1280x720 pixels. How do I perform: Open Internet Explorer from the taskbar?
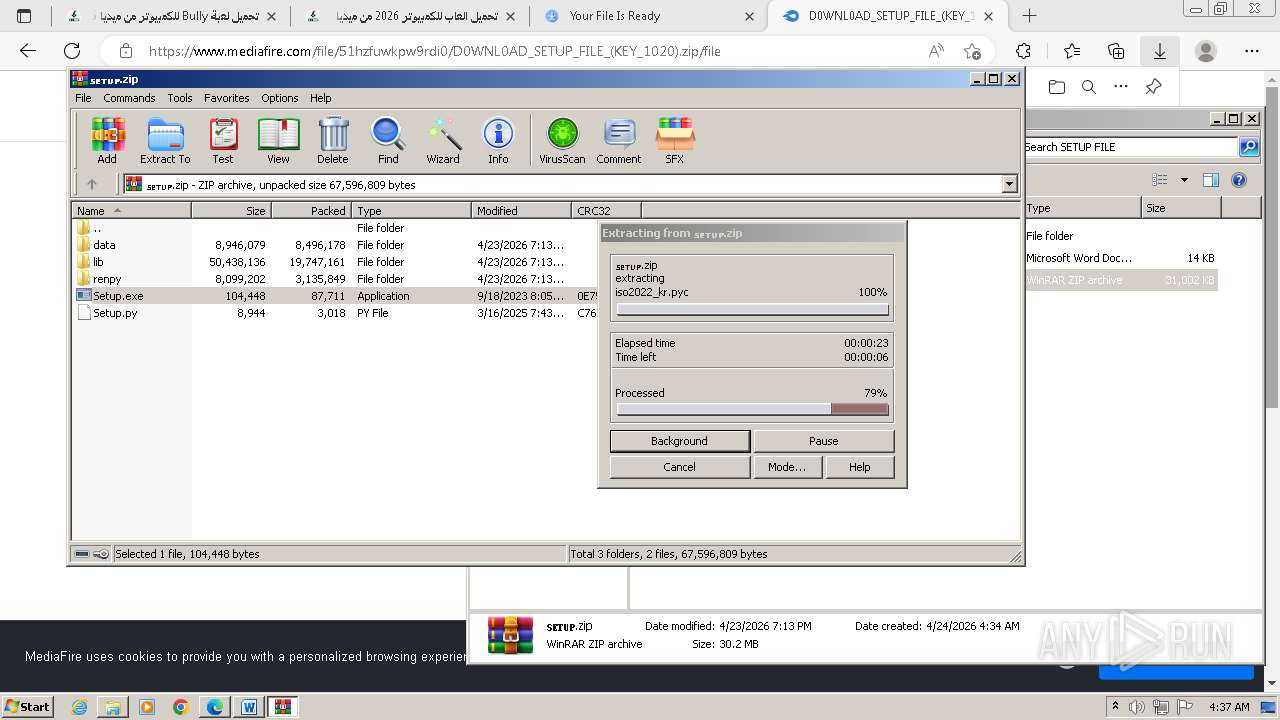point(80,707)
